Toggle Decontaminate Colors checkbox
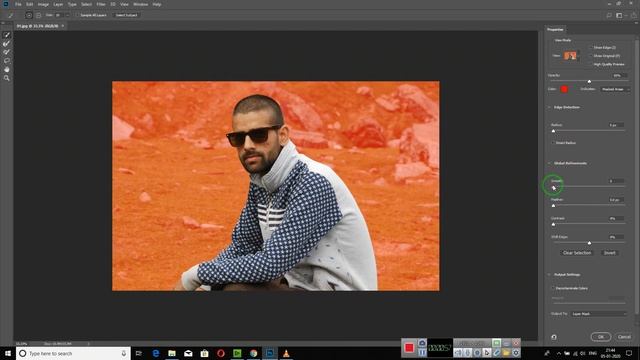The image size is (640, 360). point(553,288)
